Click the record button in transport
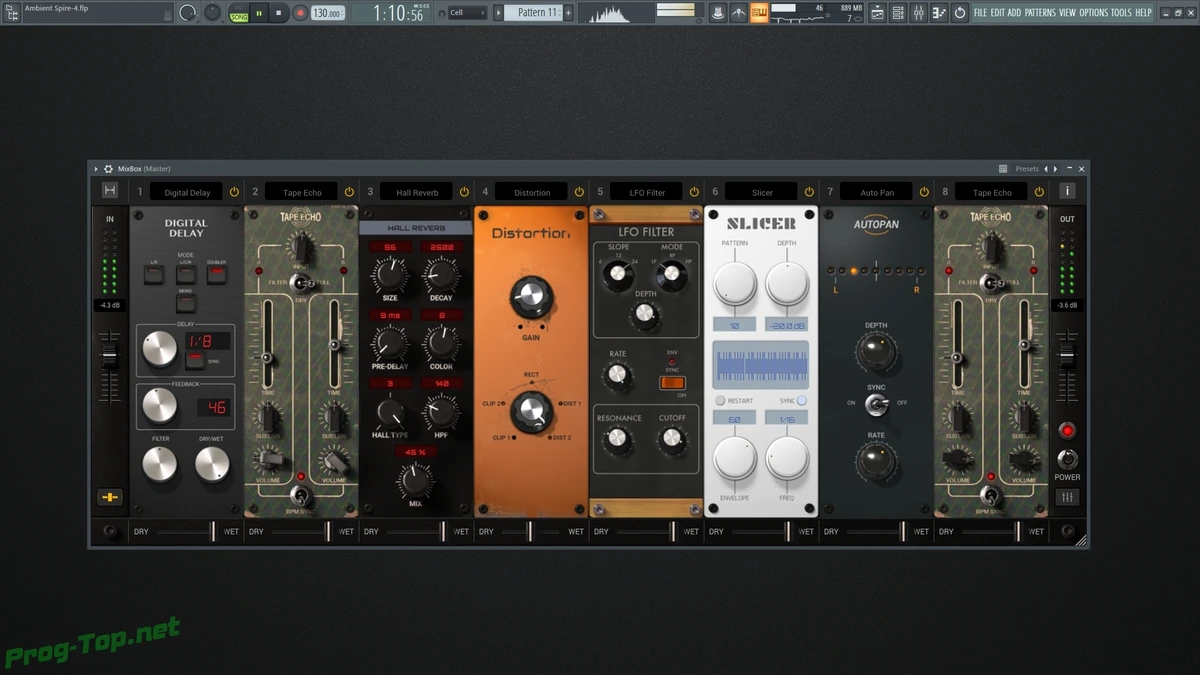The width and height of the screenshot is (1200, 675). click(300, 13)
